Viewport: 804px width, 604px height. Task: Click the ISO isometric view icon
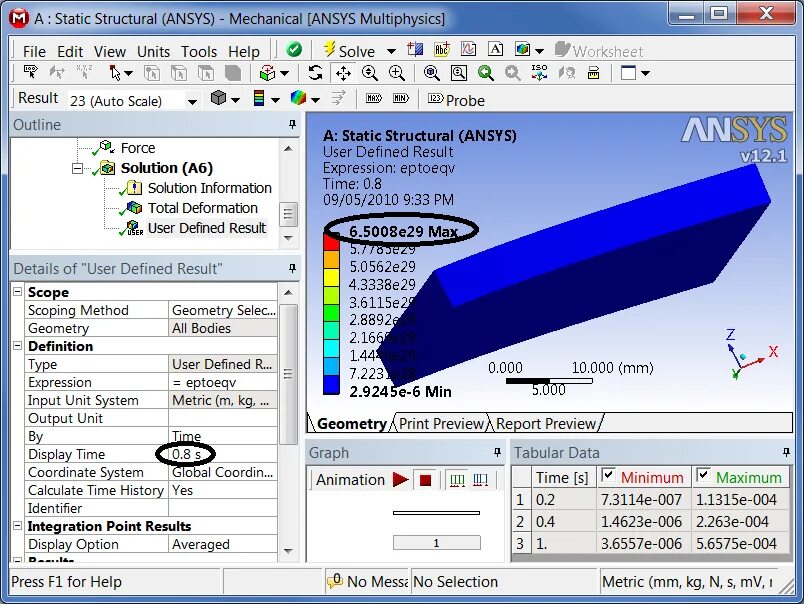click(x=540, y=72)
